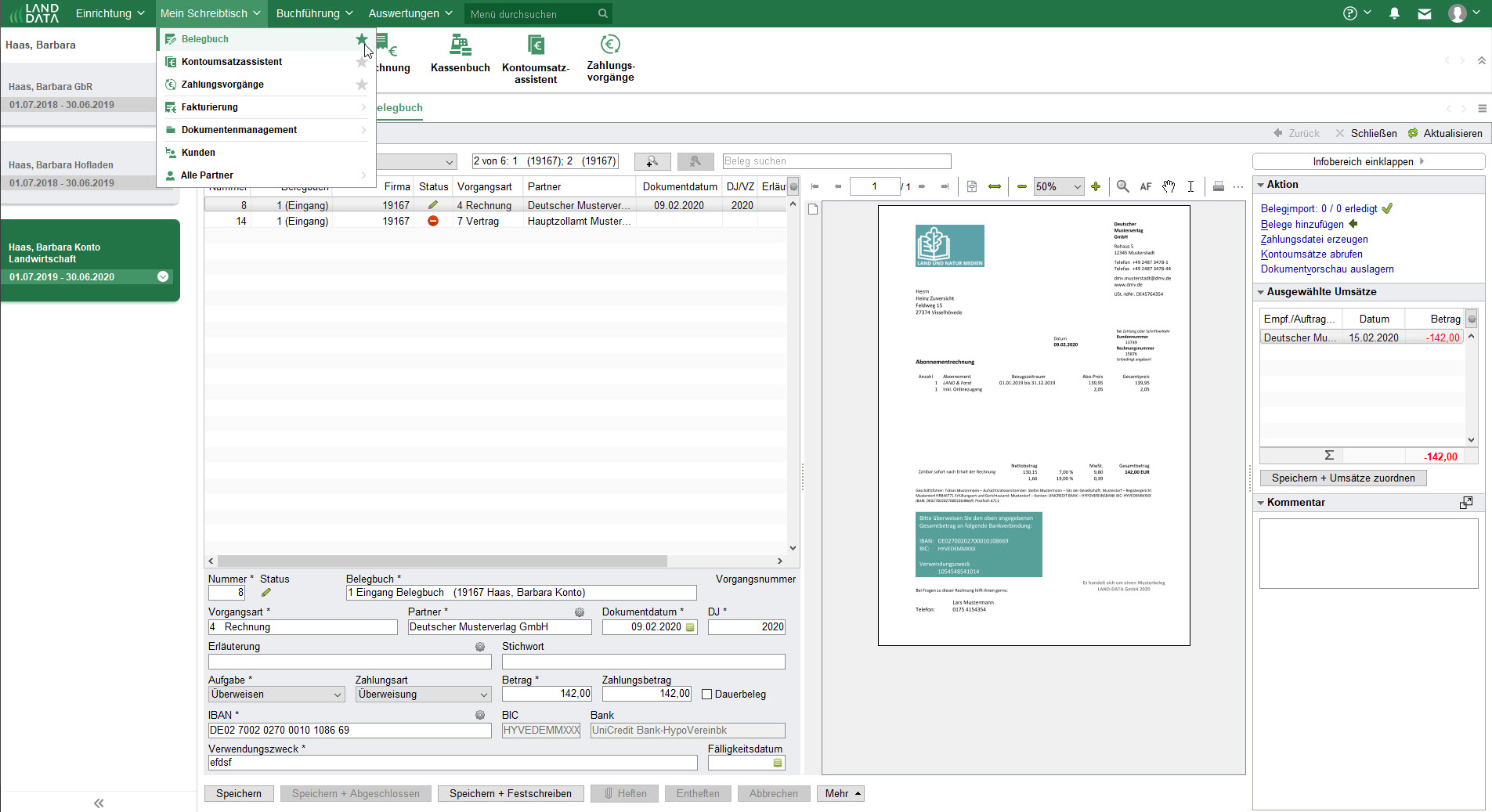
Task: Click the magnifier zoom tool in viewer
Action: 1122,186
